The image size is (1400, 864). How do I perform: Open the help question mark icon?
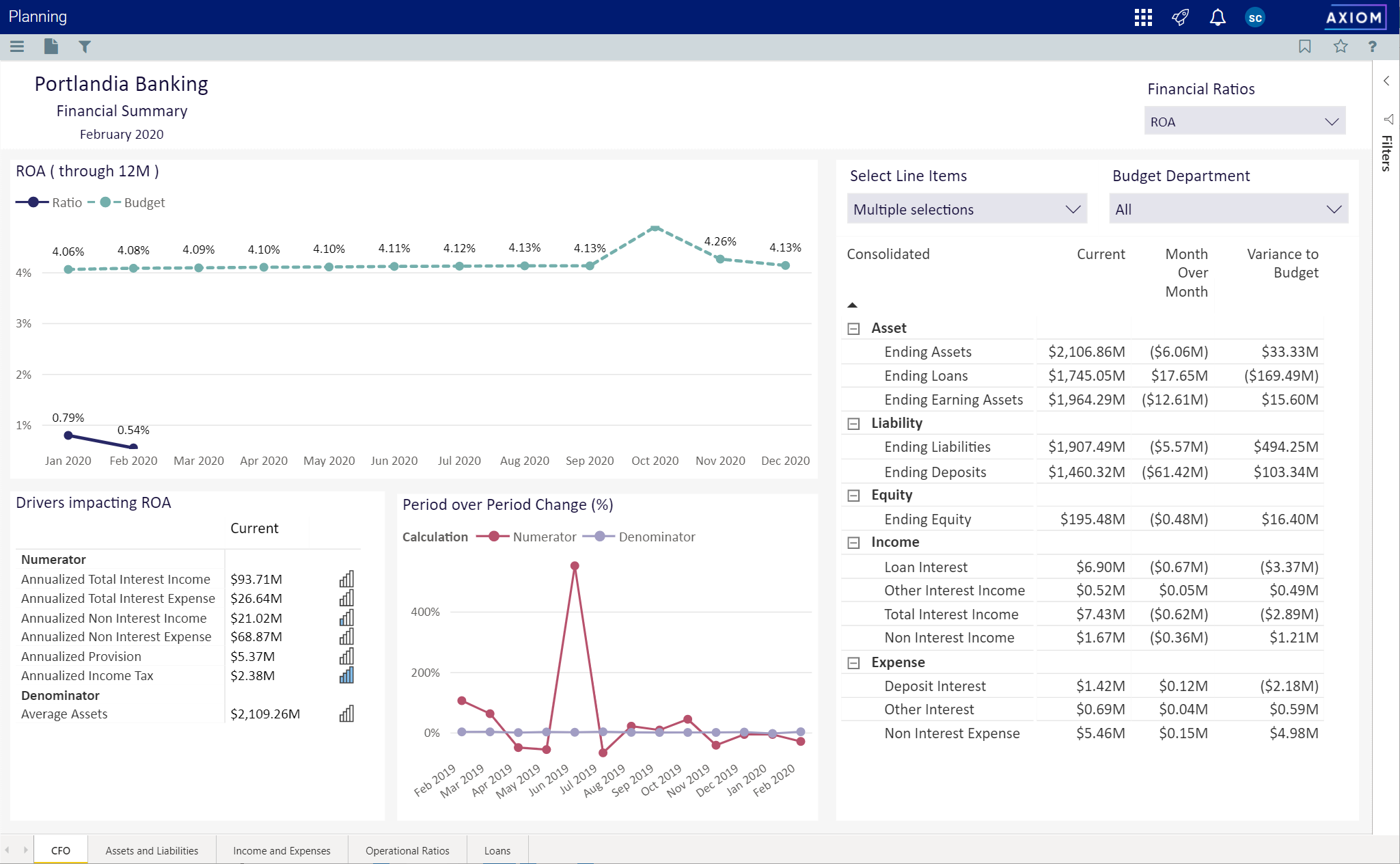[1372, 46]
